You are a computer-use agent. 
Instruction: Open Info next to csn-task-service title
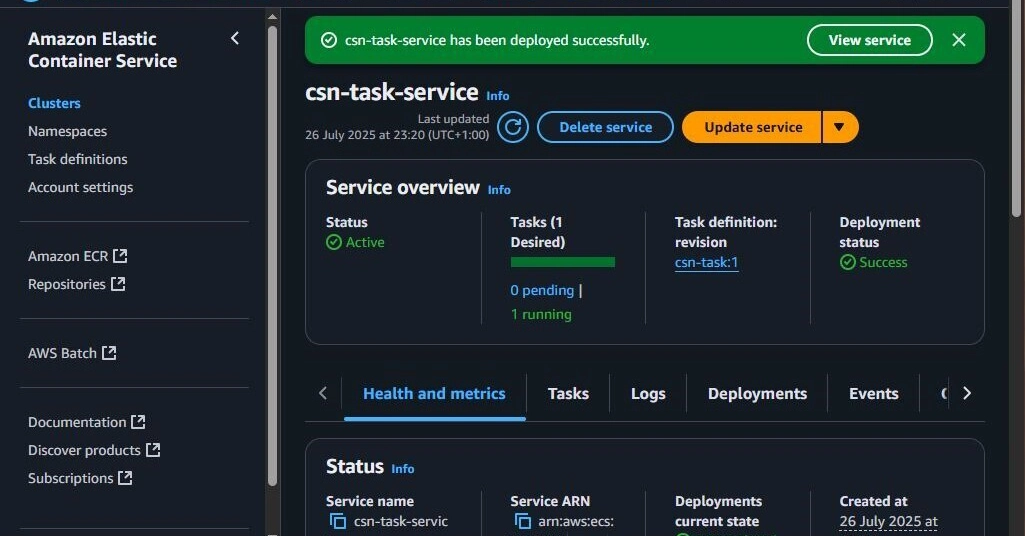coord(497,95)
